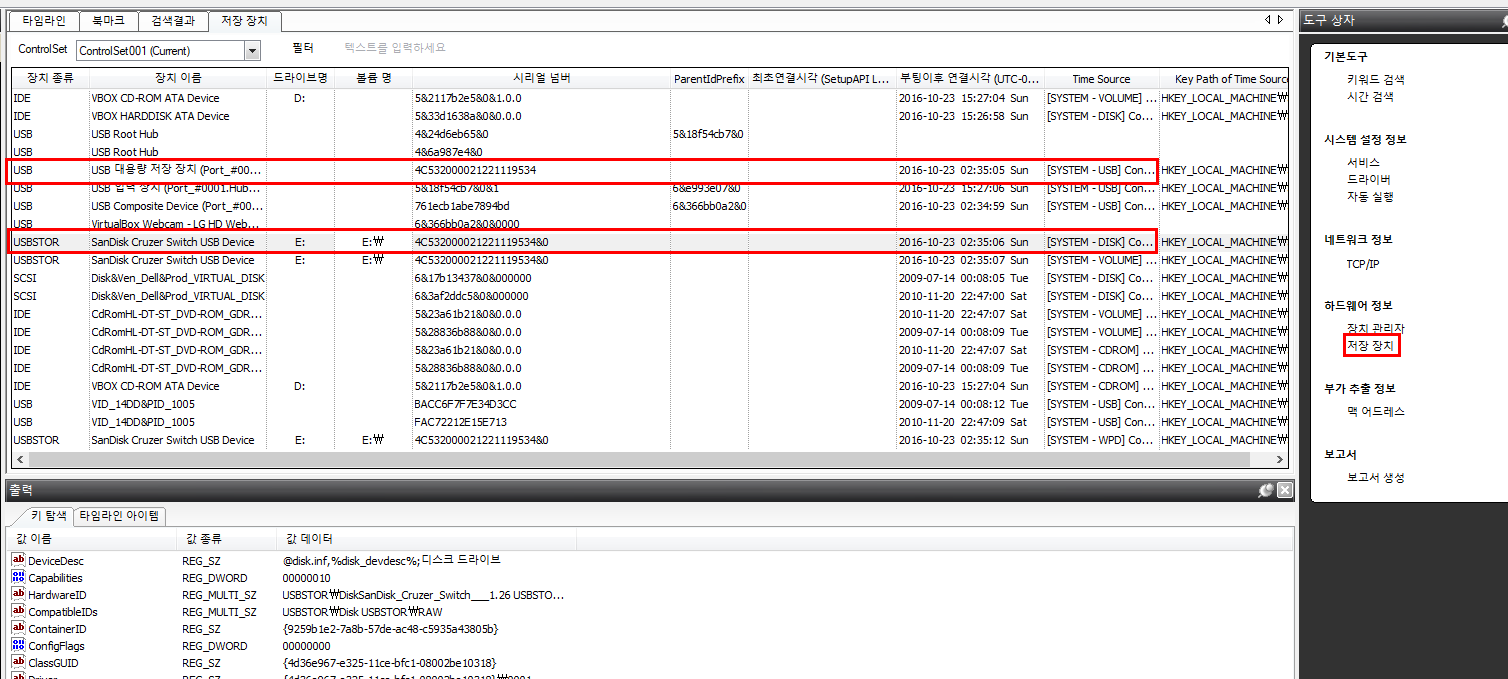Sort by 드라이브명 column header
The height and width of the screenshot is (679, 1508).
(300, 79)
